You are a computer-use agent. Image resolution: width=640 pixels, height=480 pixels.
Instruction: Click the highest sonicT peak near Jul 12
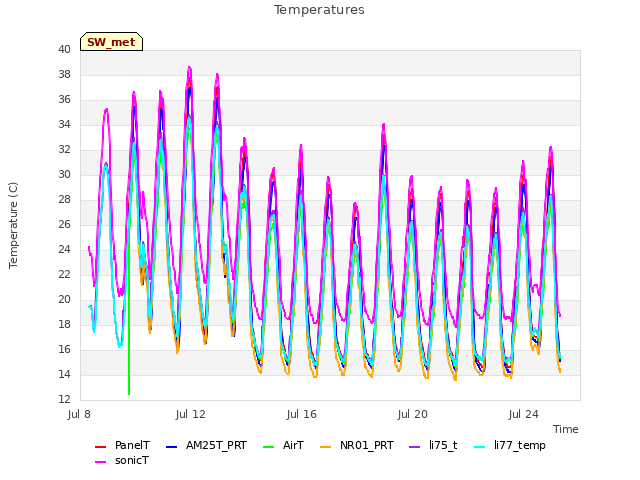[189, 68]
